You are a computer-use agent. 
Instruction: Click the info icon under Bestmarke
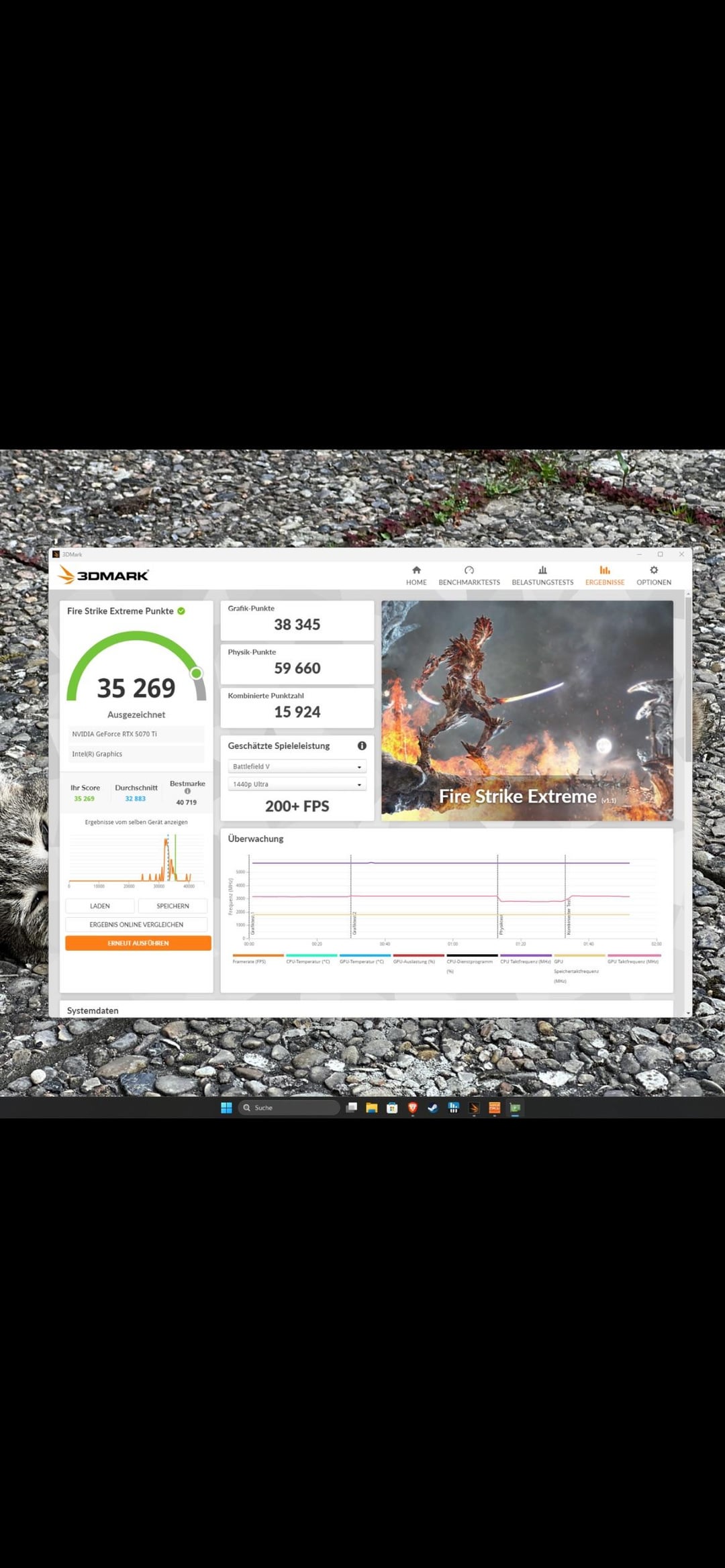coord(187,791)
